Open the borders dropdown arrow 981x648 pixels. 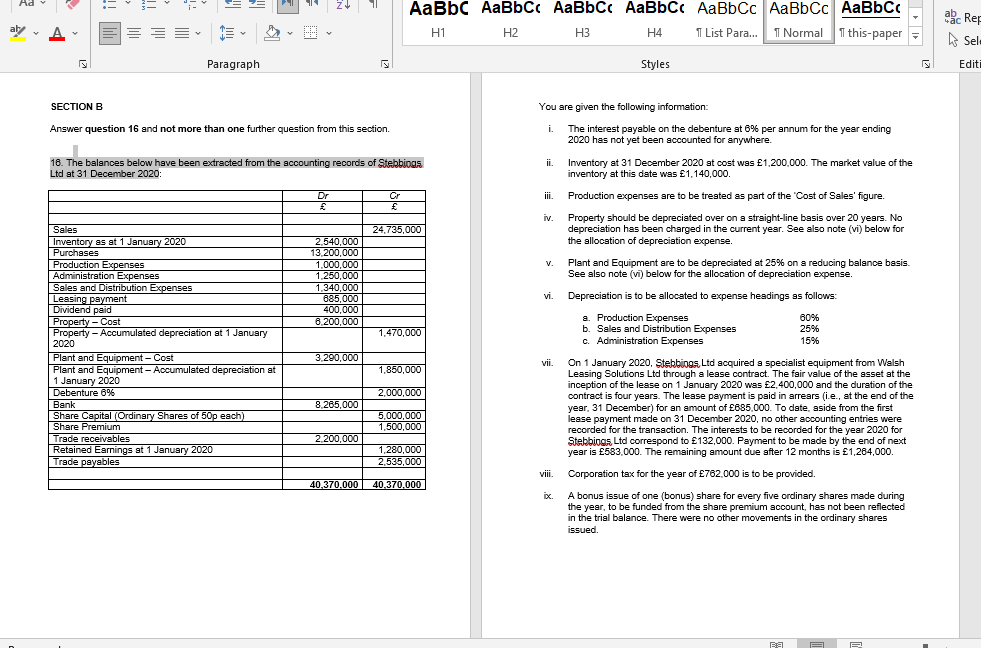click(x=328, y=33)
